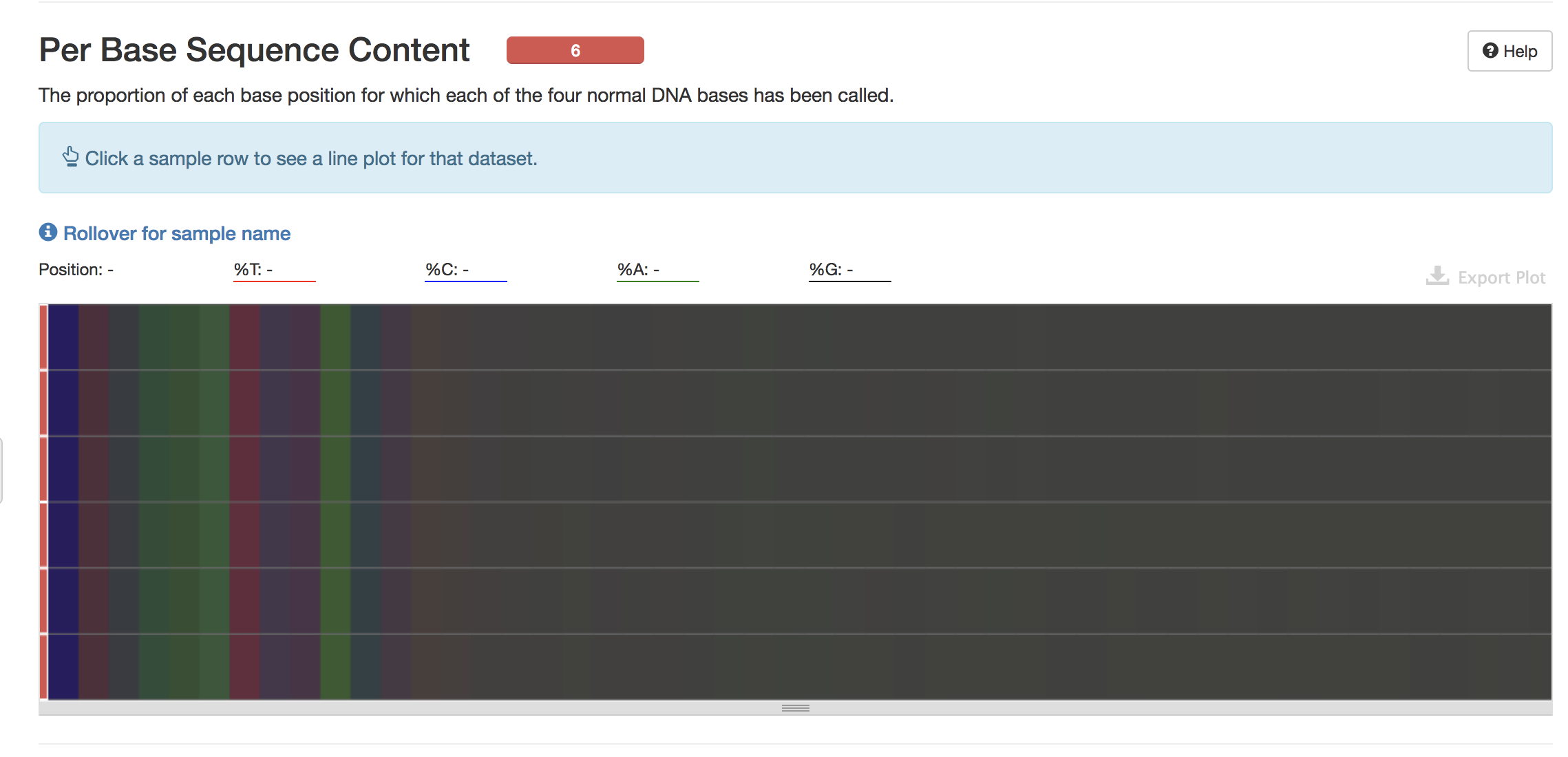Click the red failed badge showing 6

point(575,50)
